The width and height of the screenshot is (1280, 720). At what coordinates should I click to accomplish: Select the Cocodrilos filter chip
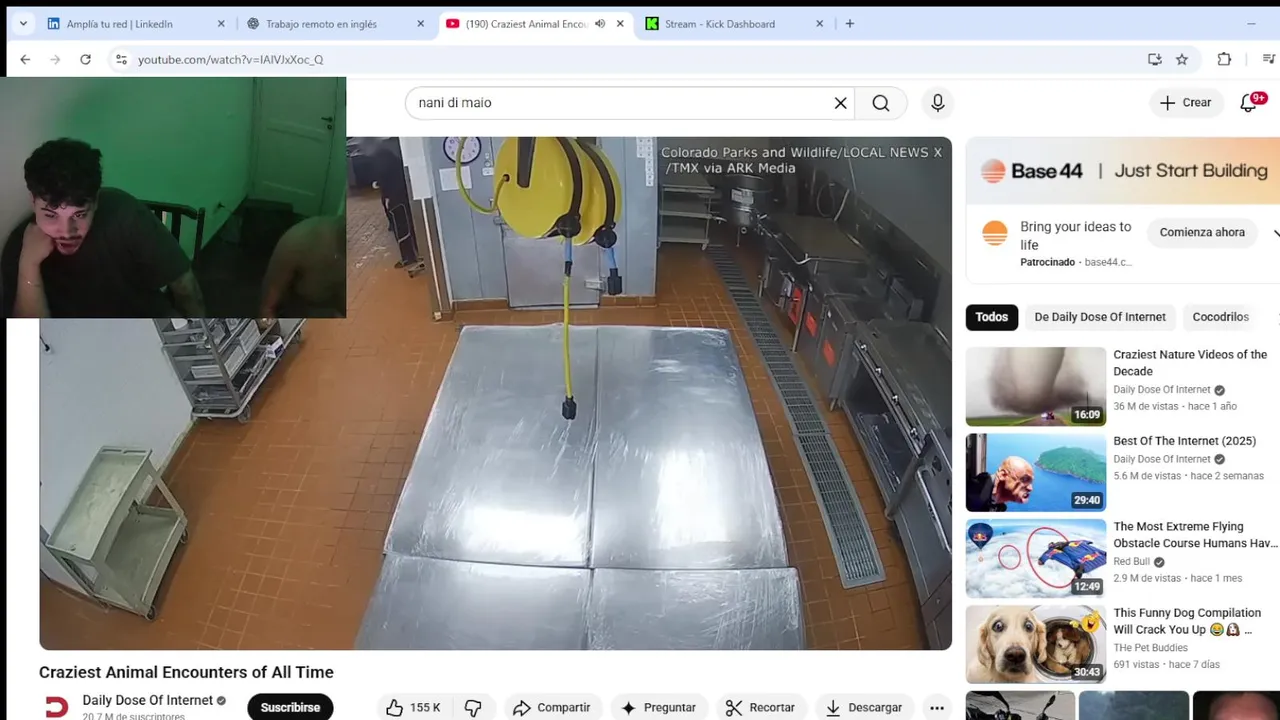[x=1221, y=317]
